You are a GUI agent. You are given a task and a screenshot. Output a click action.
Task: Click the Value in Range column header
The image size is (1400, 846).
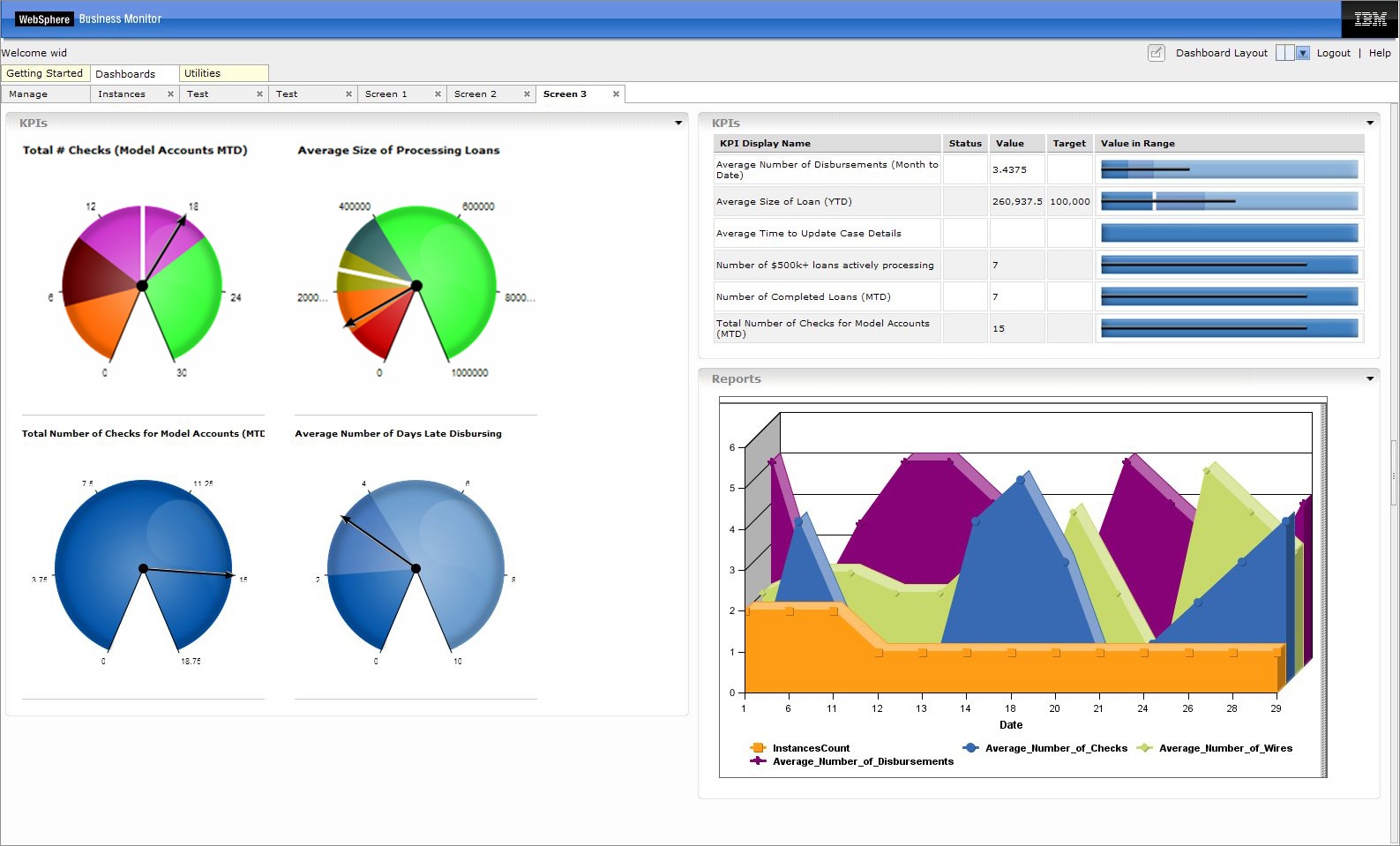[1230, 143]
